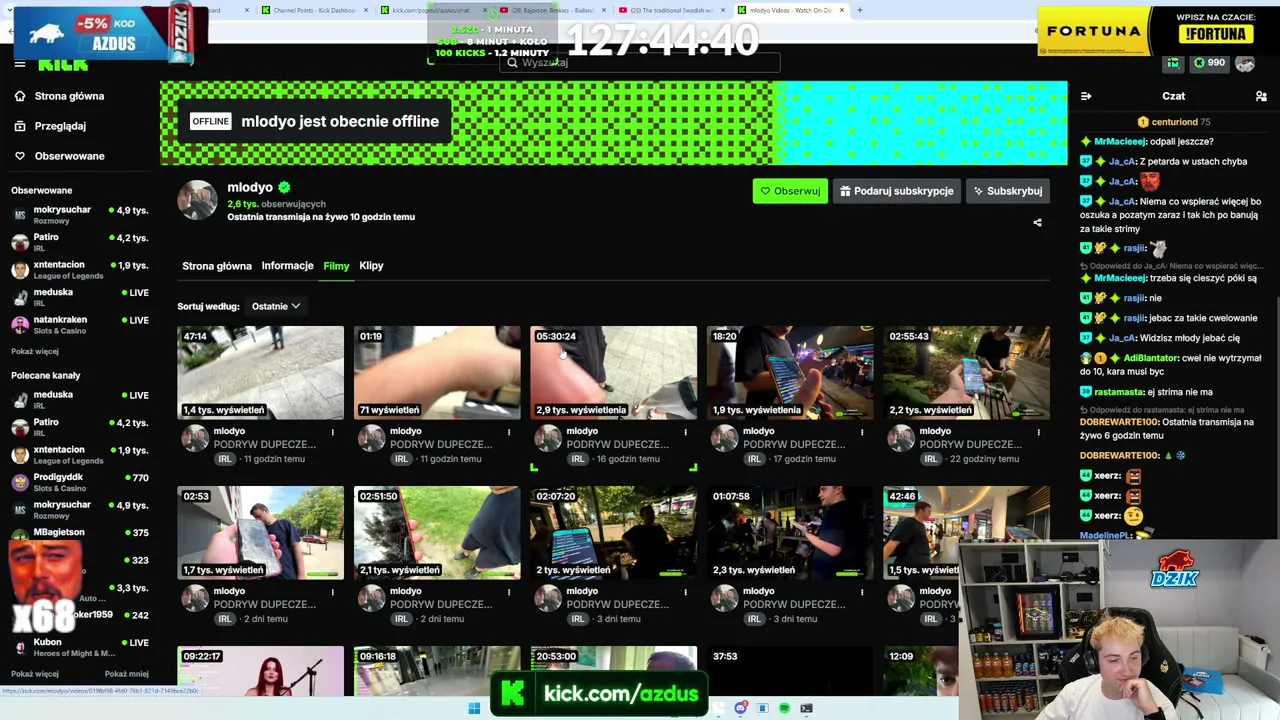1280x720 pixels.
Task: Open the Kubon recommended channel
Action: pos(80,647)
